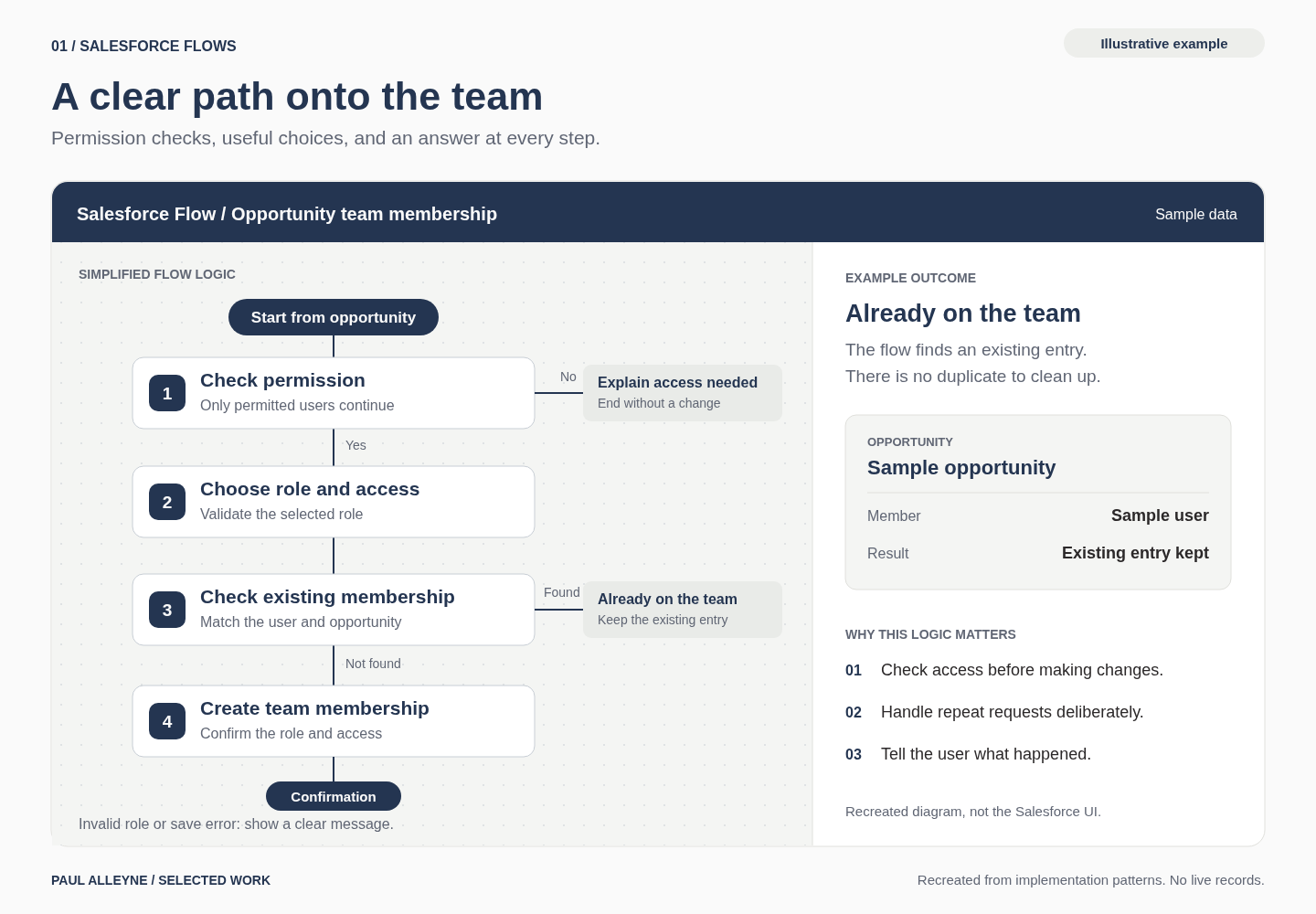Click the 'Sample data' header label
Image resolution: width=1316 pixels, height=914 pixels.
coord(1196,214)
